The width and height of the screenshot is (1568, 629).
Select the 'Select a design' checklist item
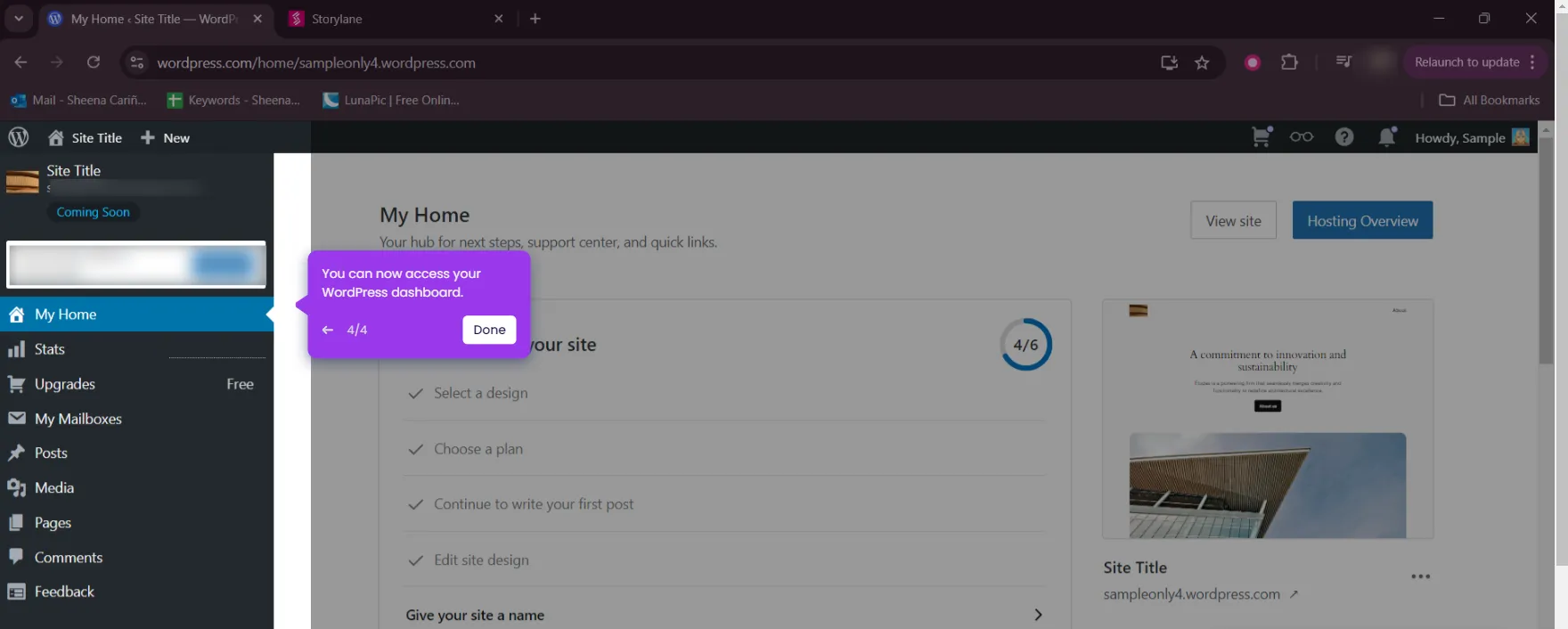coord(724,393)
